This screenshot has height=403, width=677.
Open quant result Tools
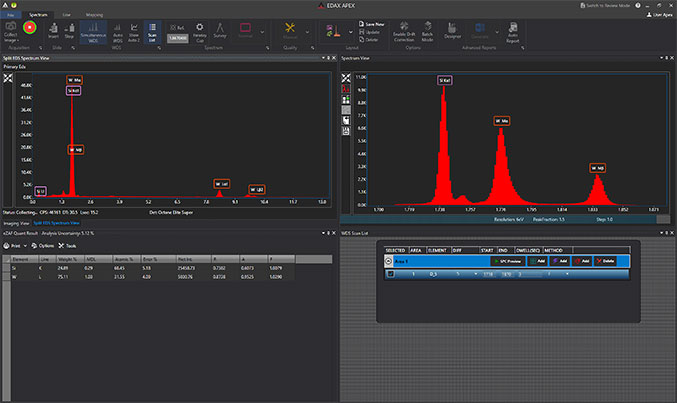tap(67, 246)
